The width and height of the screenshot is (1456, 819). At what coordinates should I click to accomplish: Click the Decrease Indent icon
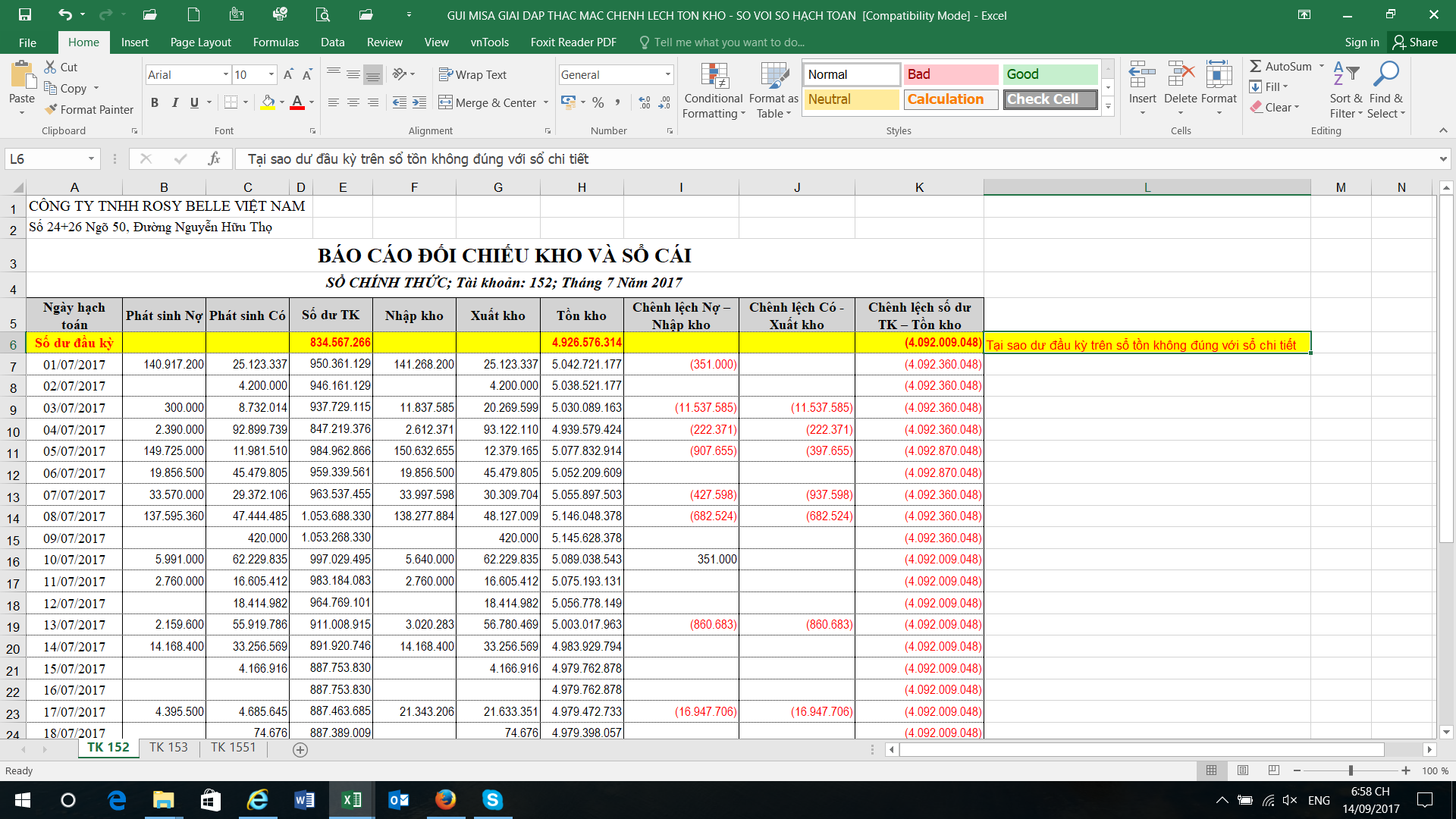(x=400, y=102)
